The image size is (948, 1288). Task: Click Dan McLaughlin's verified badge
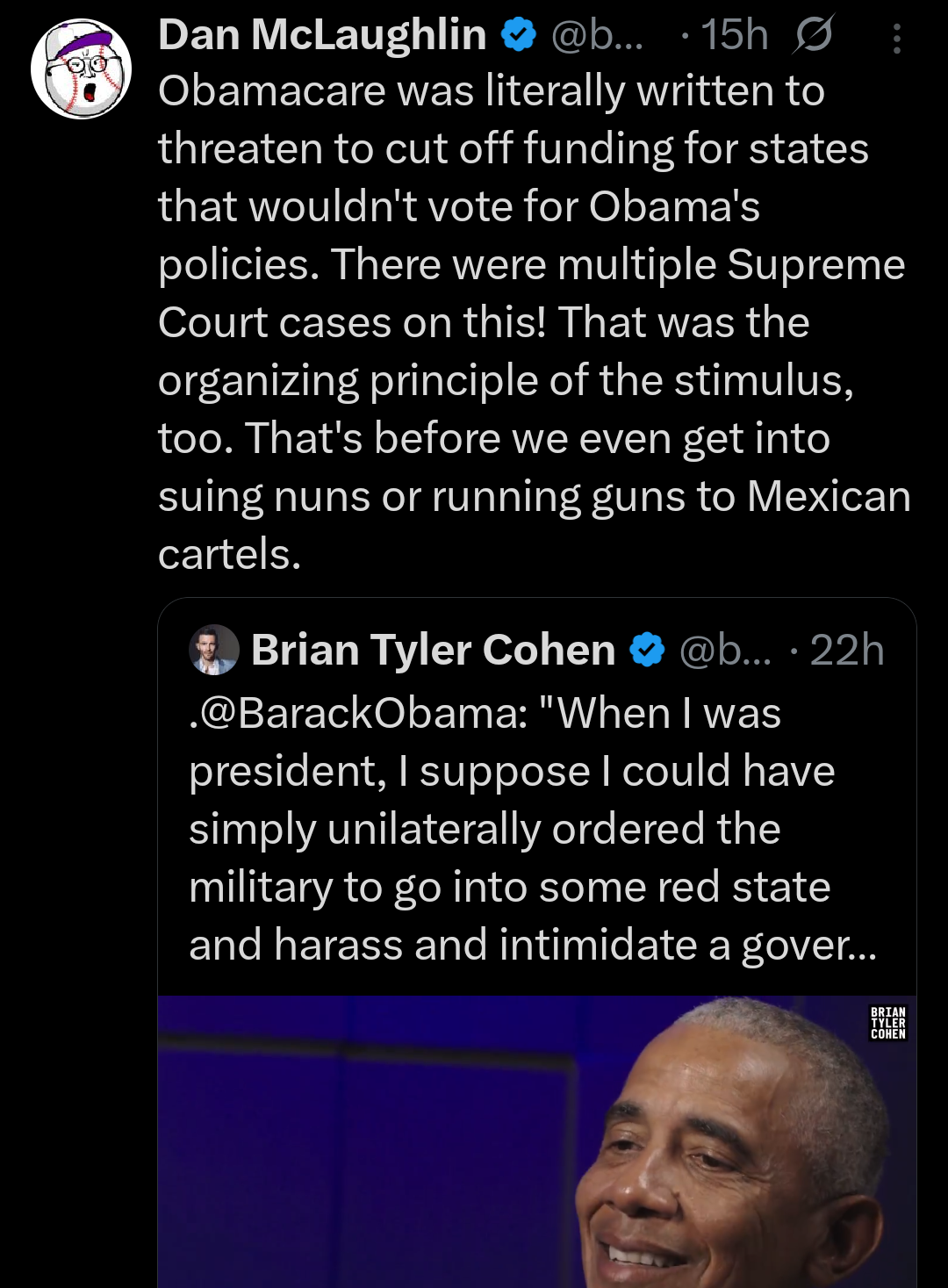tap(517, 33)
